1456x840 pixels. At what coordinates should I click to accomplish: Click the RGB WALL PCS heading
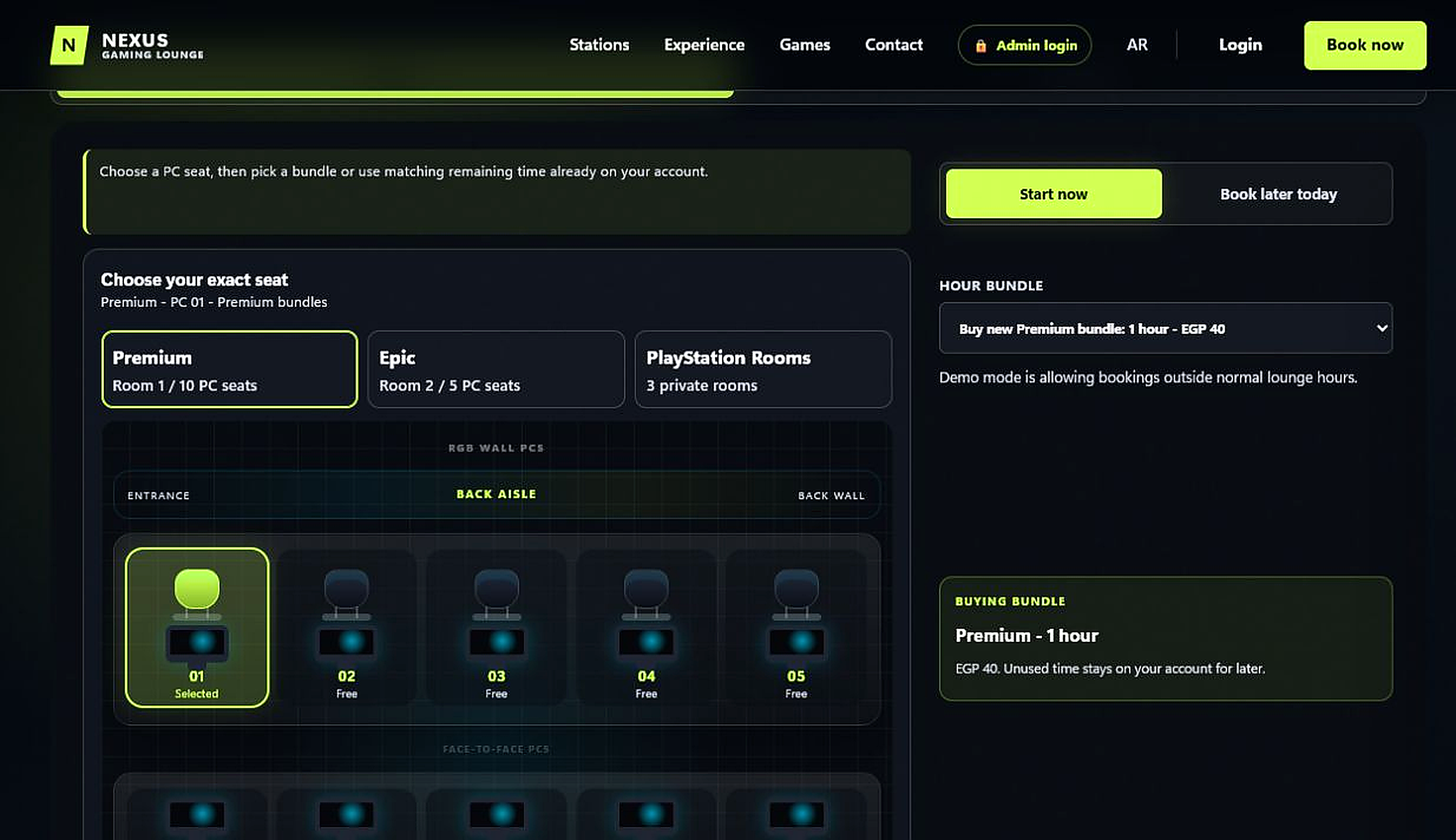(x=496, y=448)
